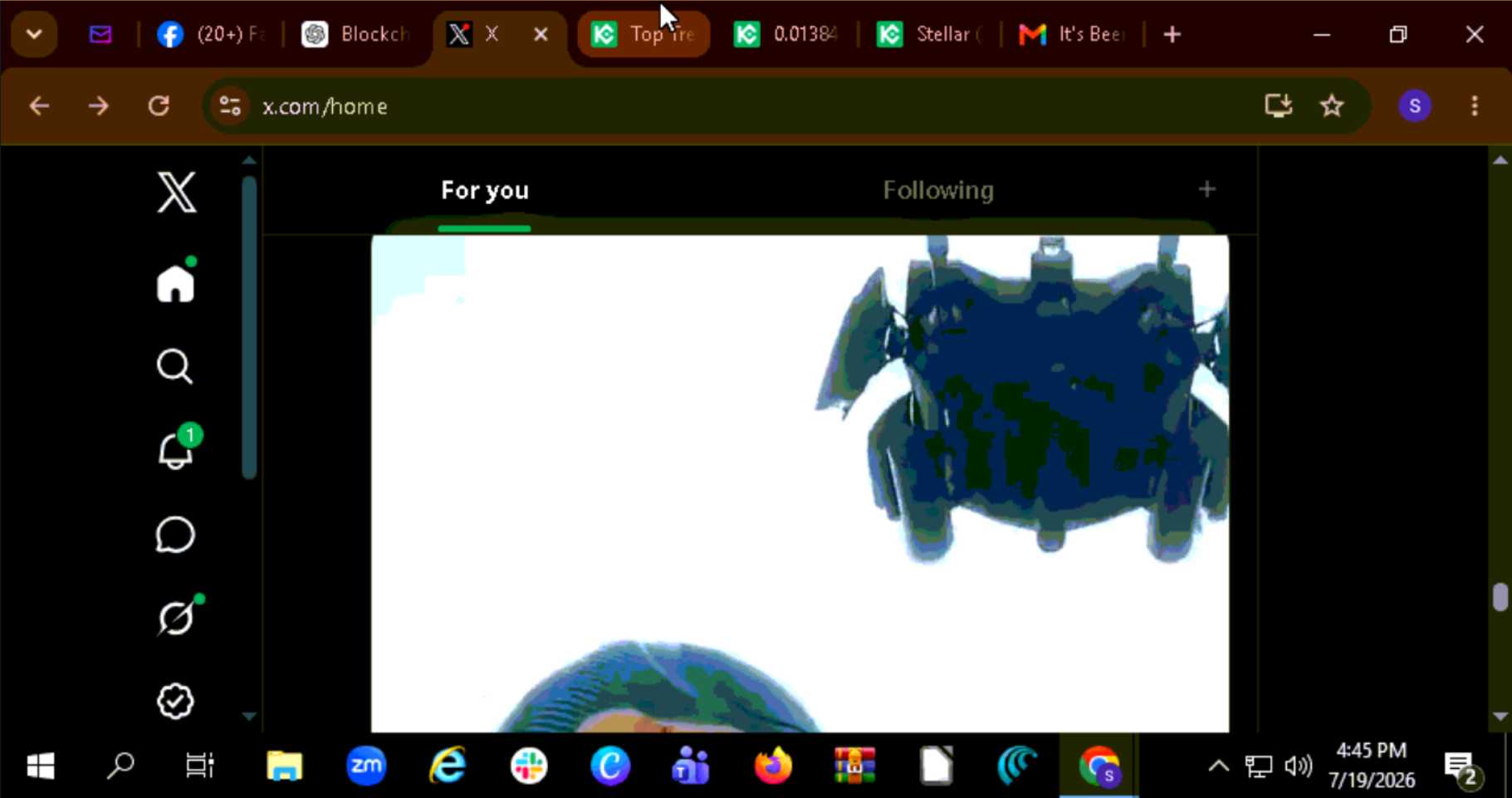Open Windows taskbar search

tap(121, 766)
